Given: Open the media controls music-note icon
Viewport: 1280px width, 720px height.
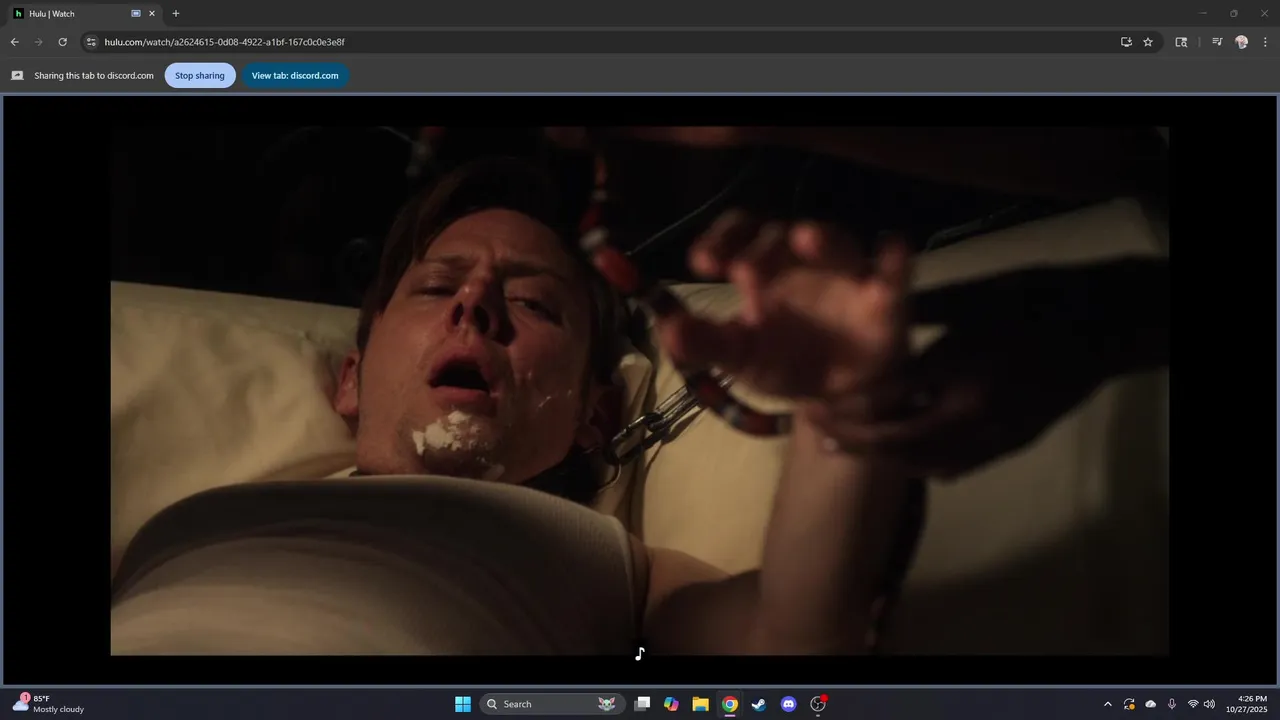Looking at the screenshot, I should [x=1217, y=42].
